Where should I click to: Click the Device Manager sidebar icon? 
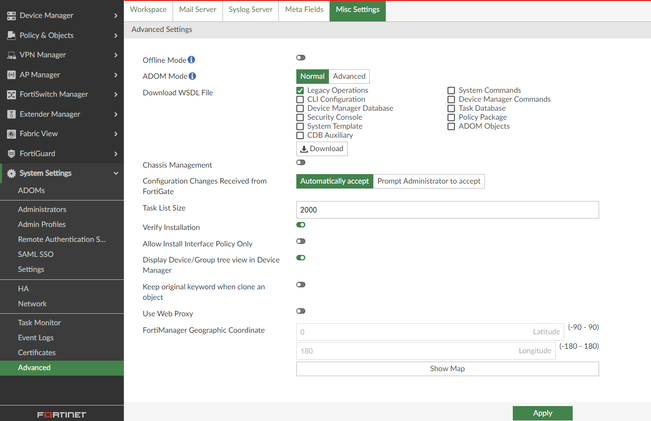(x=11, y=16)
